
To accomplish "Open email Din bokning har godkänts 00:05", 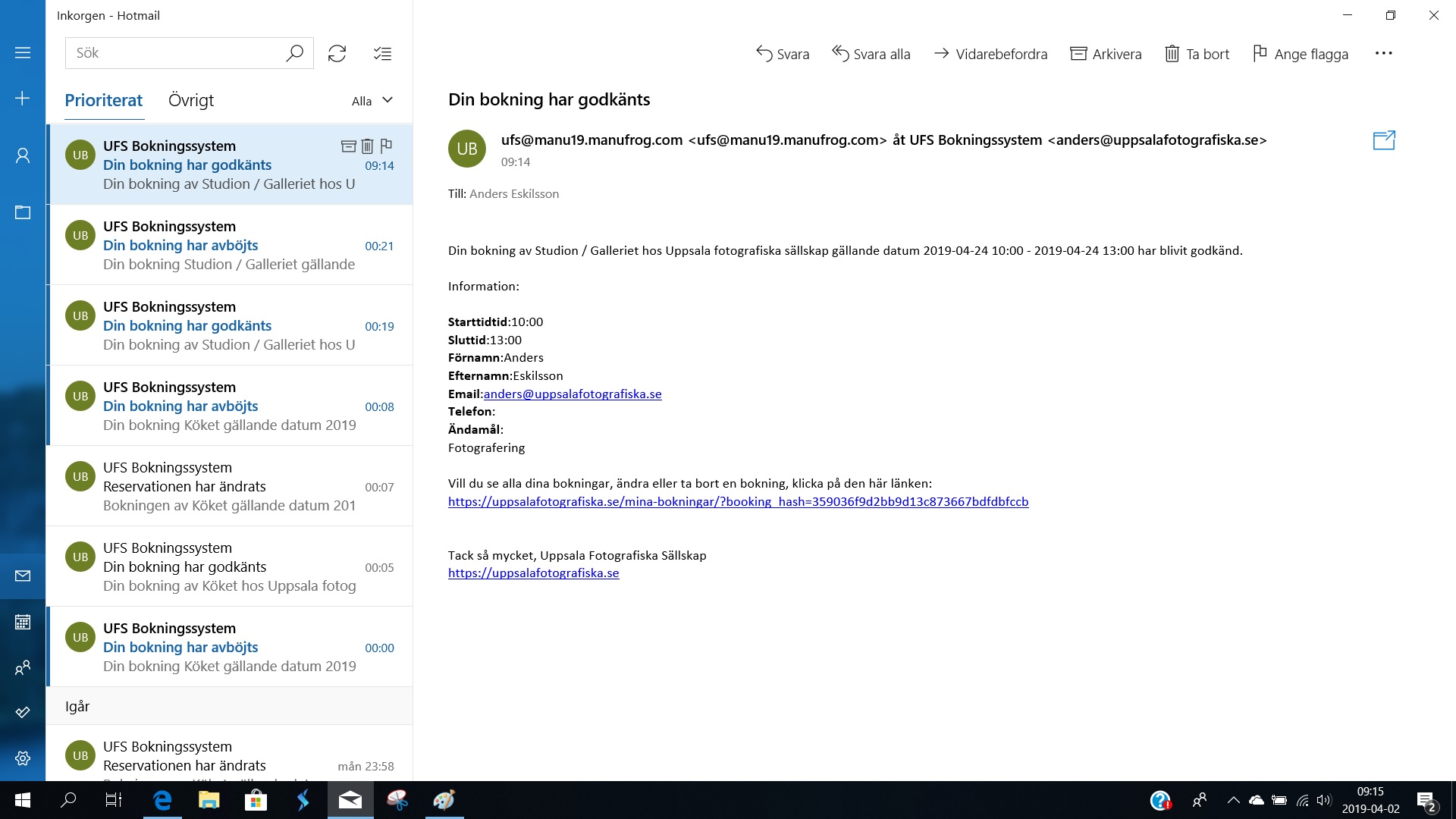I will point(230,566).
